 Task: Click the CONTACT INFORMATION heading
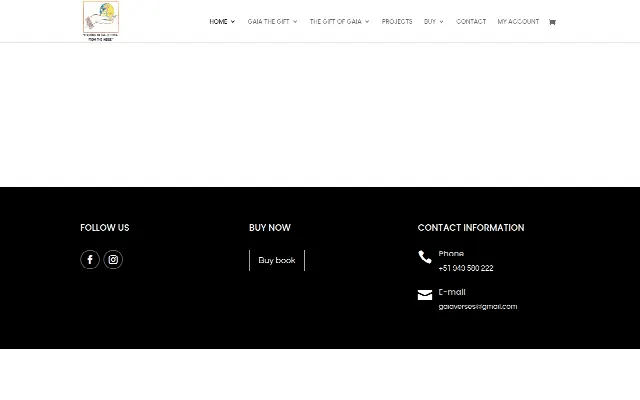471,228
